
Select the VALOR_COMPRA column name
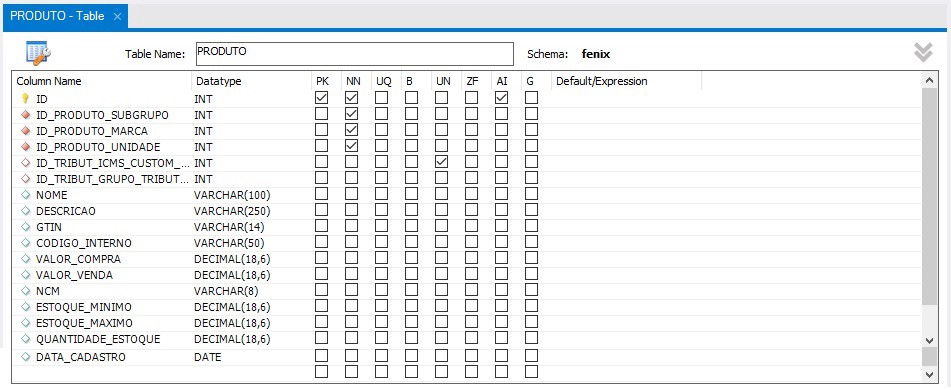click(78, 259)
